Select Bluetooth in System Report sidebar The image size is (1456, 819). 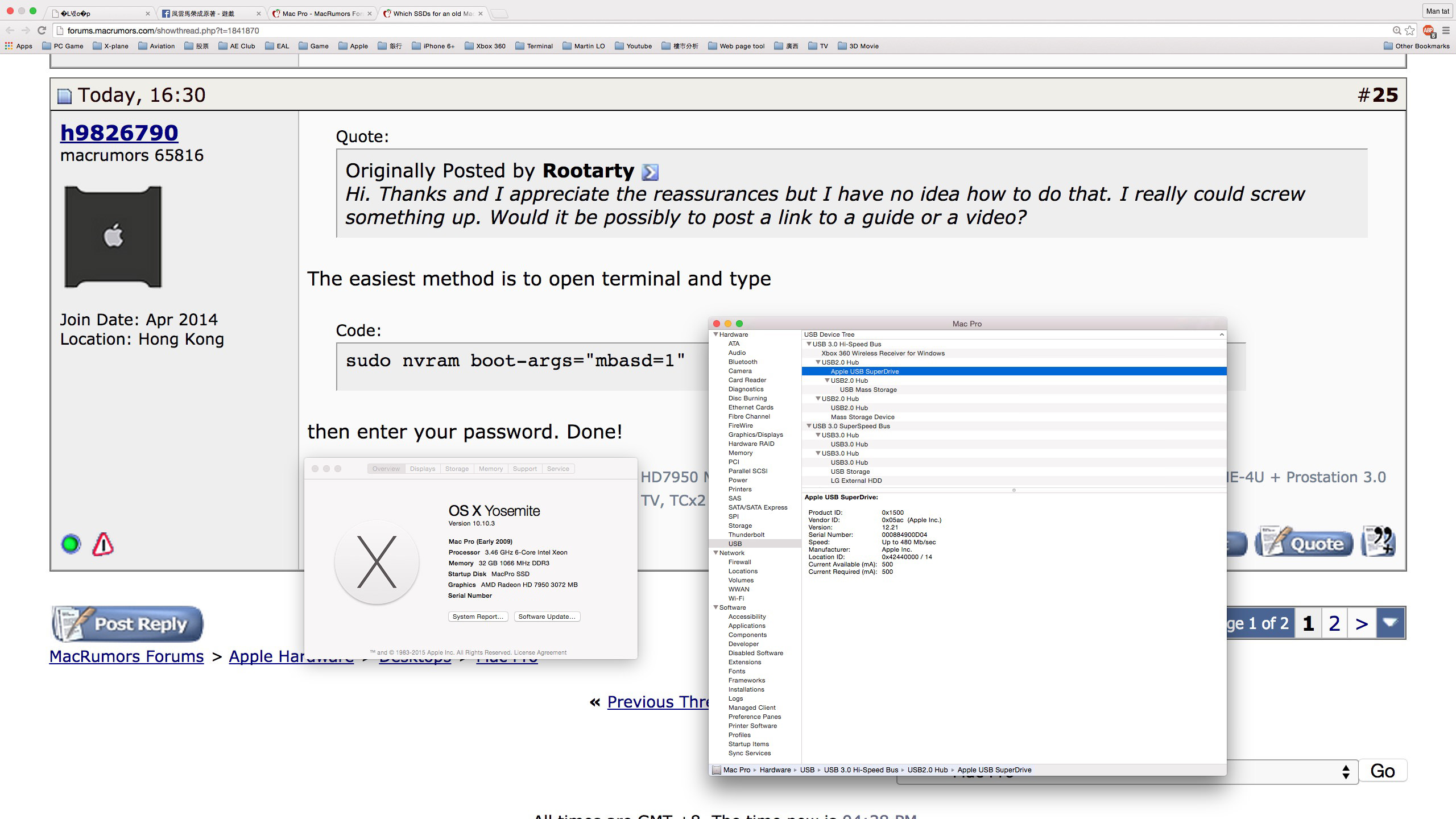point(743,362)
